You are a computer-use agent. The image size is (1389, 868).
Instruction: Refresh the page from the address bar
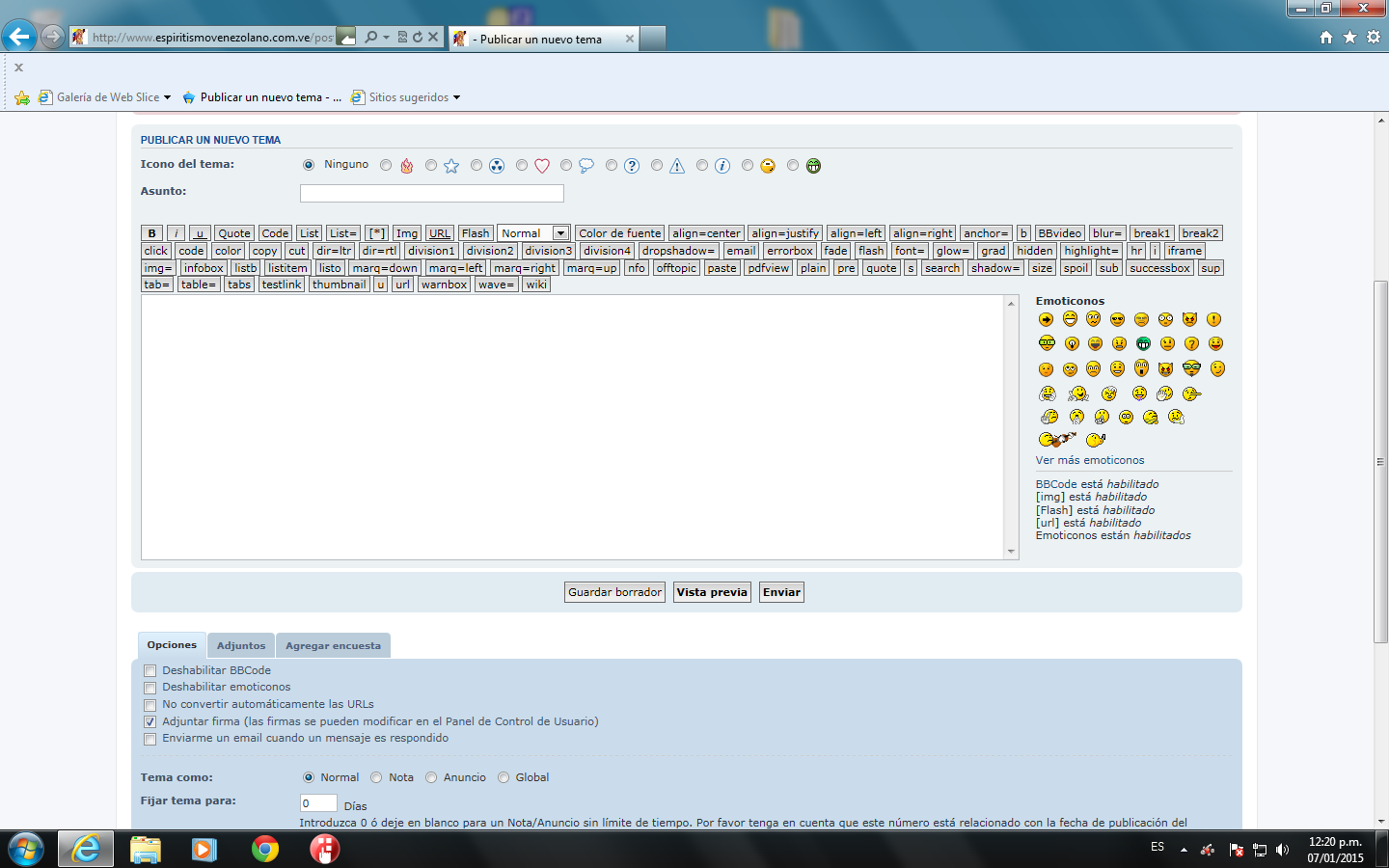(x=418, y=38)
